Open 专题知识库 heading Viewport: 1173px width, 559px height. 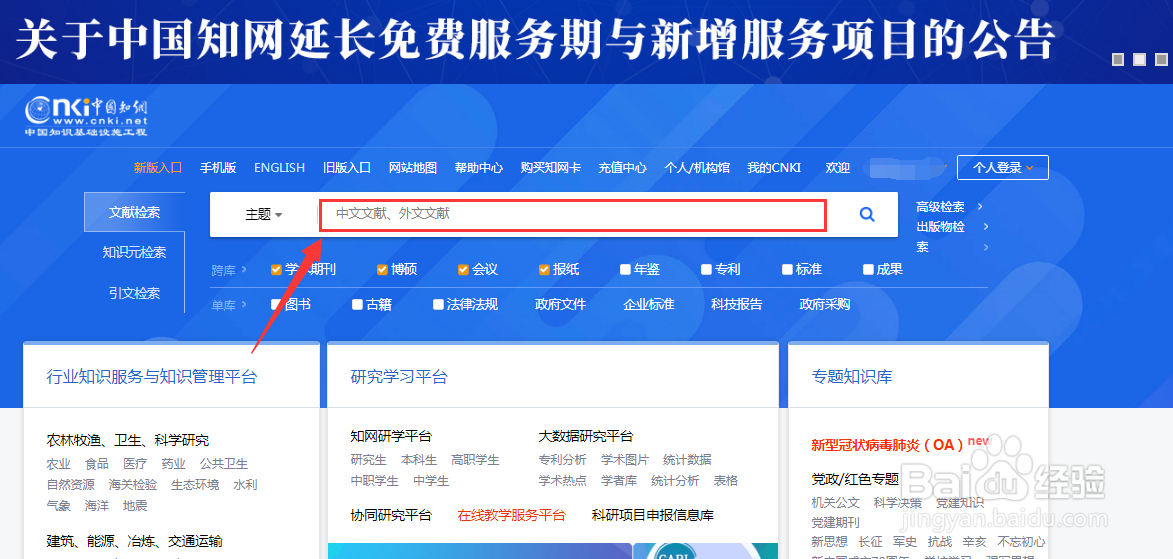[852, 376]
